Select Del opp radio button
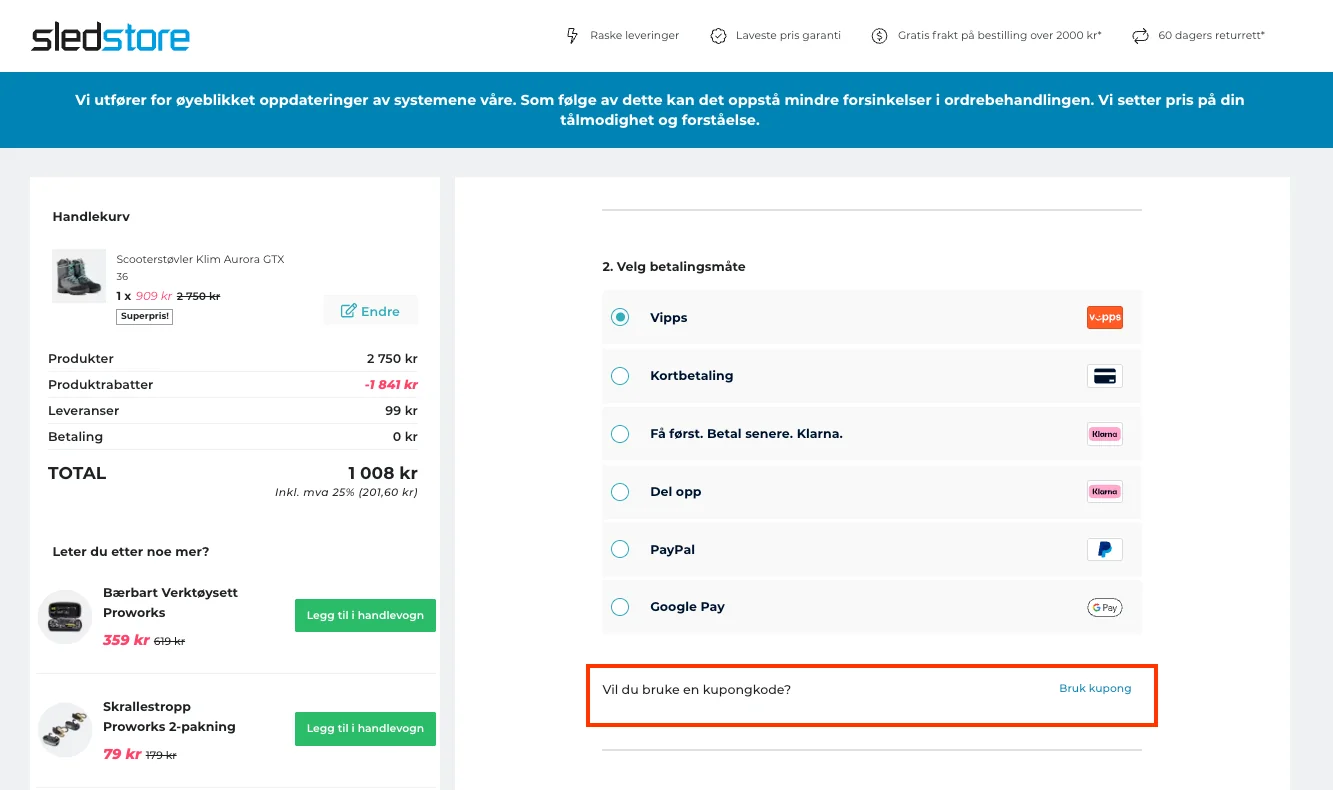Image resolution: width=1333 pixels, height=790 pixels. 620,492
